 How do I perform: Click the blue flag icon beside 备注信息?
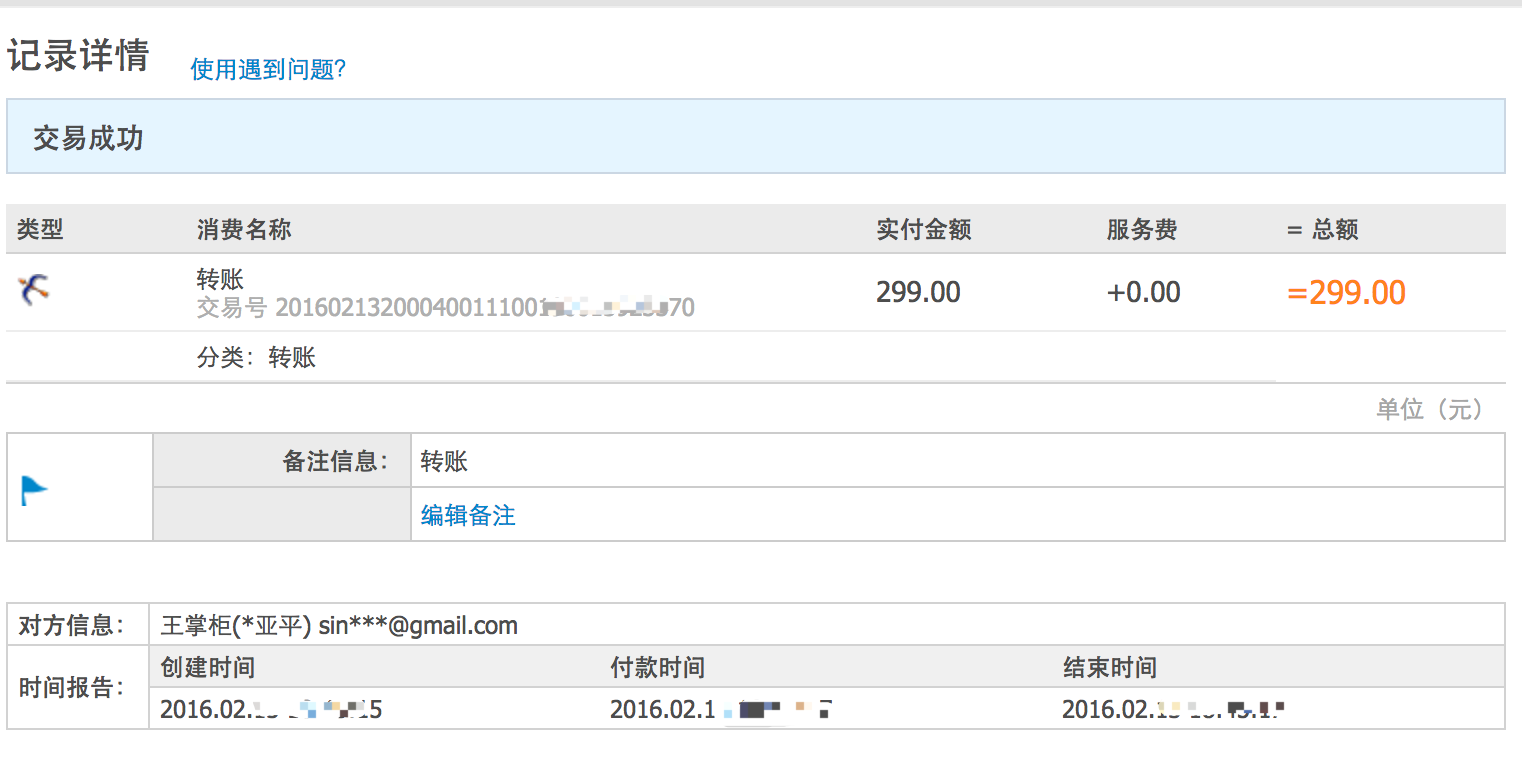pyautogui.click(x=34, y=490)
